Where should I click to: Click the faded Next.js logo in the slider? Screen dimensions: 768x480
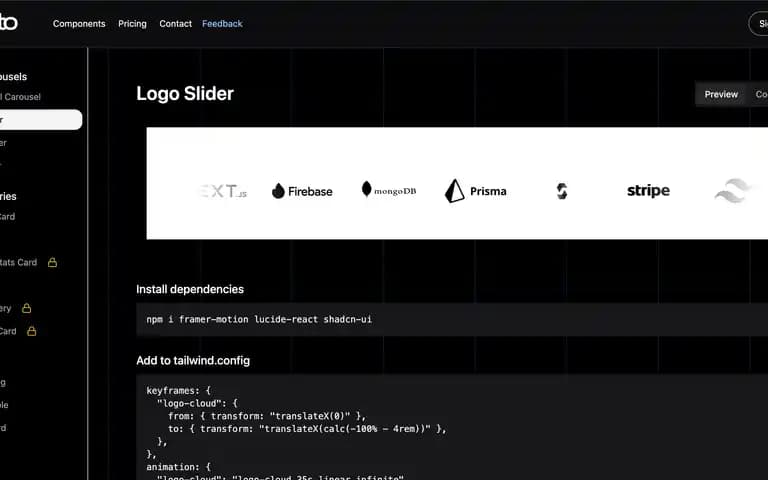pos(223,191)
